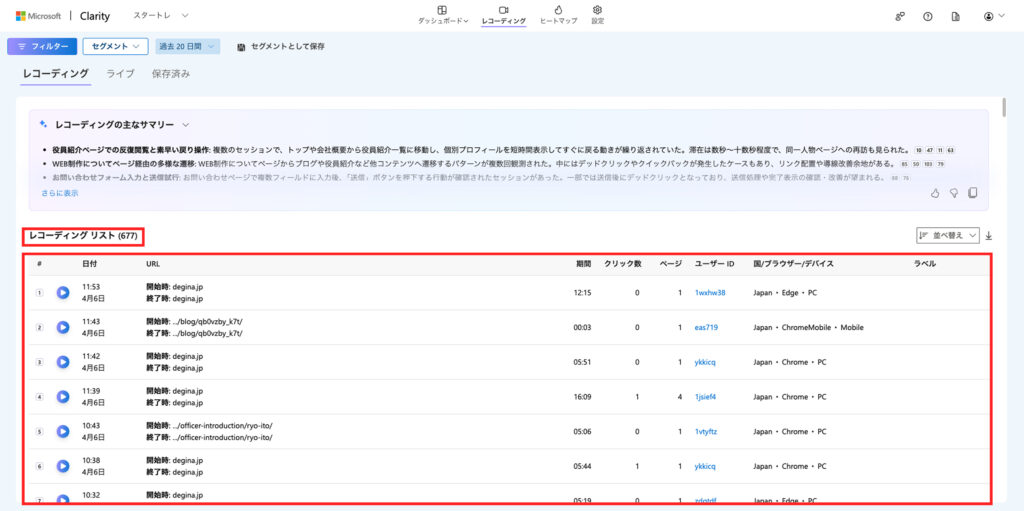Image resolution: width=1024 pixels, height=511 pixels.
Task: Click the Filter button
Action: 42,46
